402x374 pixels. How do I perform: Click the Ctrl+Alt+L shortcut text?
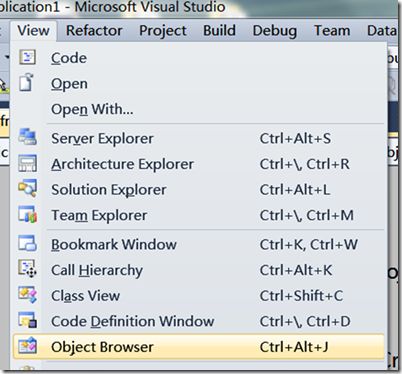tap(295, 190)
